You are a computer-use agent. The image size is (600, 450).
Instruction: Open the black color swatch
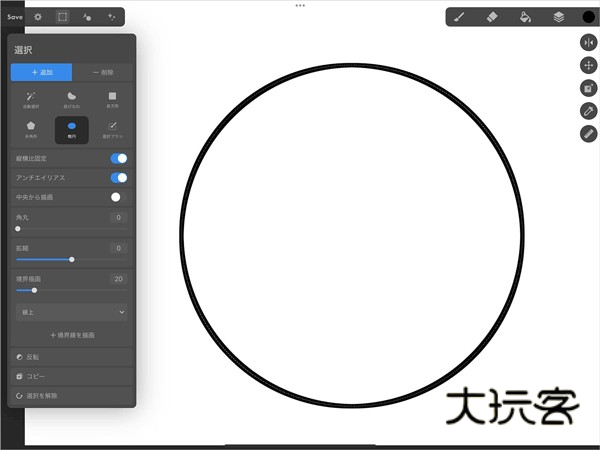click(x=588, y=17)
